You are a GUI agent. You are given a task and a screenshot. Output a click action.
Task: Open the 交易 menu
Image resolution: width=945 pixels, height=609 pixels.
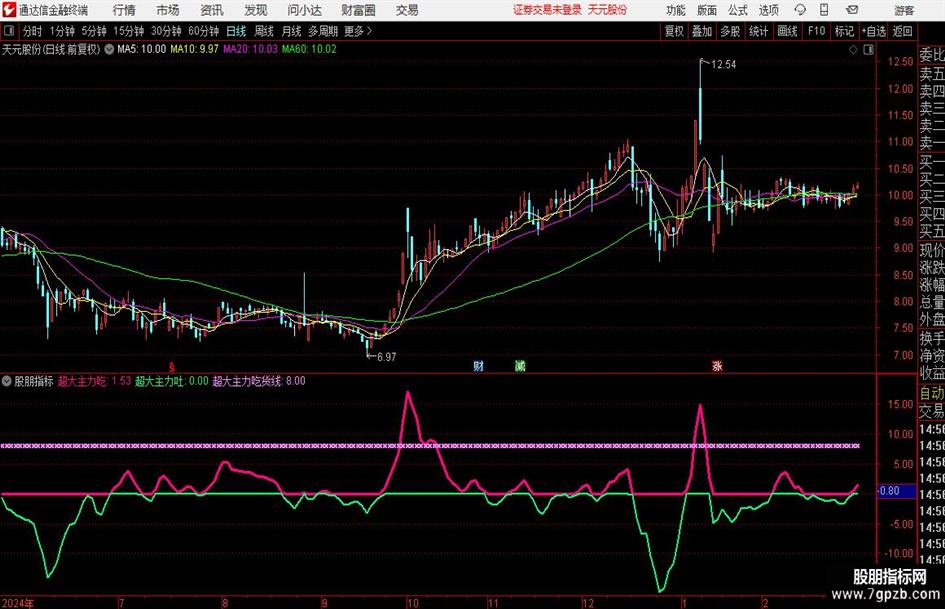click(407, 10)
